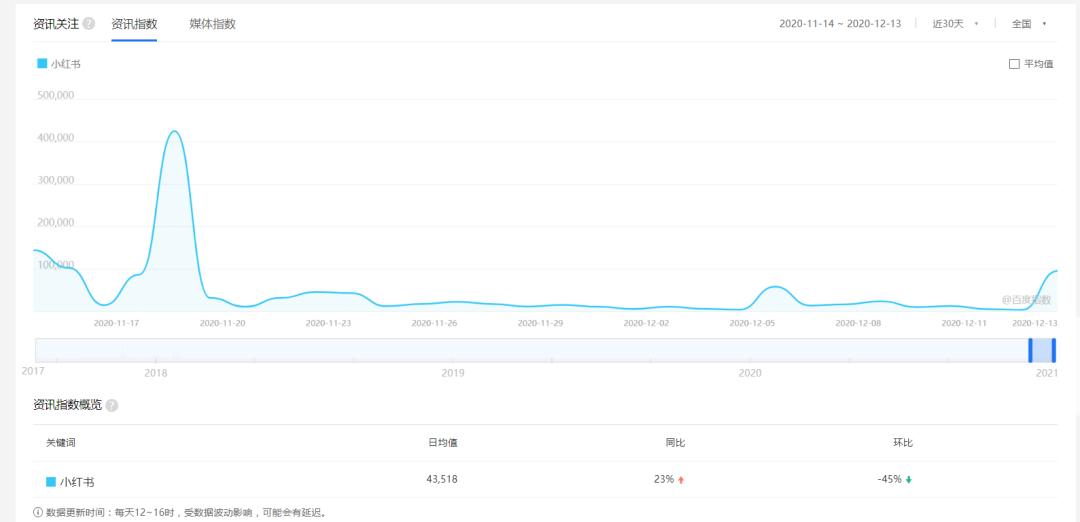Click the 200,000 y-axis label

(54, 223)
